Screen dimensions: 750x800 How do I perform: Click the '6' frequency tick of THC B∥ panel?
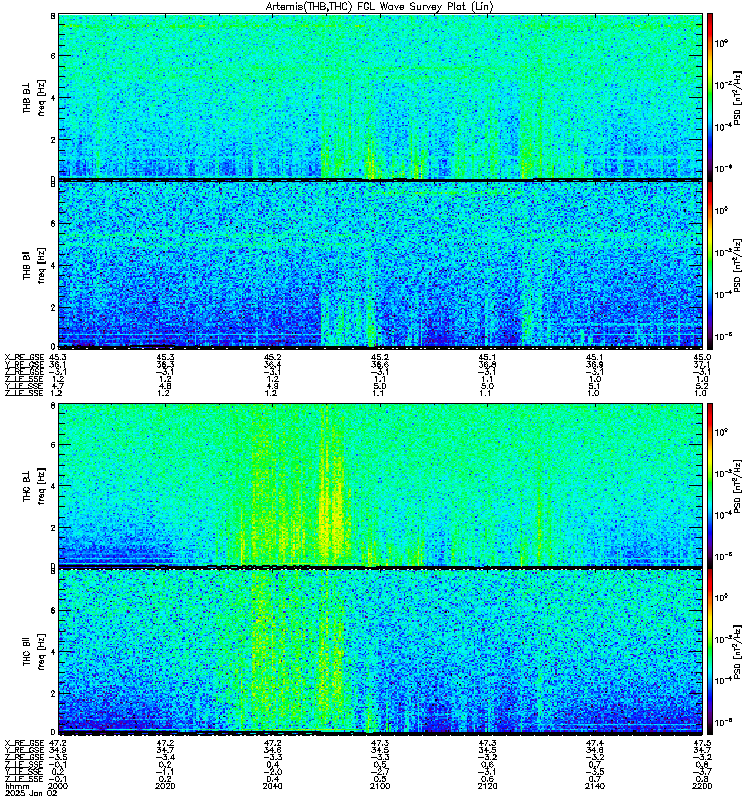tap(53, 611)
